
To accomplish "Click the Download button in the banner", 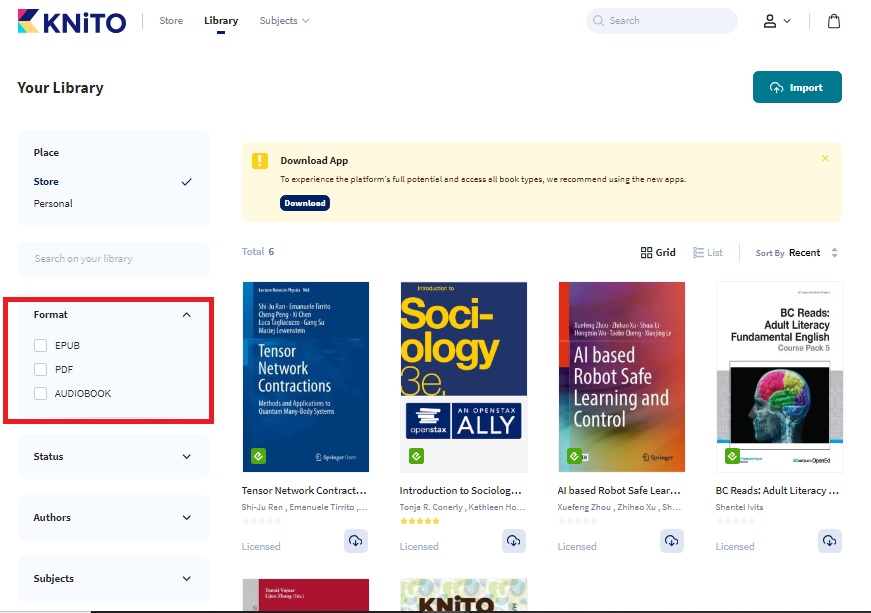I will (304, 203).
